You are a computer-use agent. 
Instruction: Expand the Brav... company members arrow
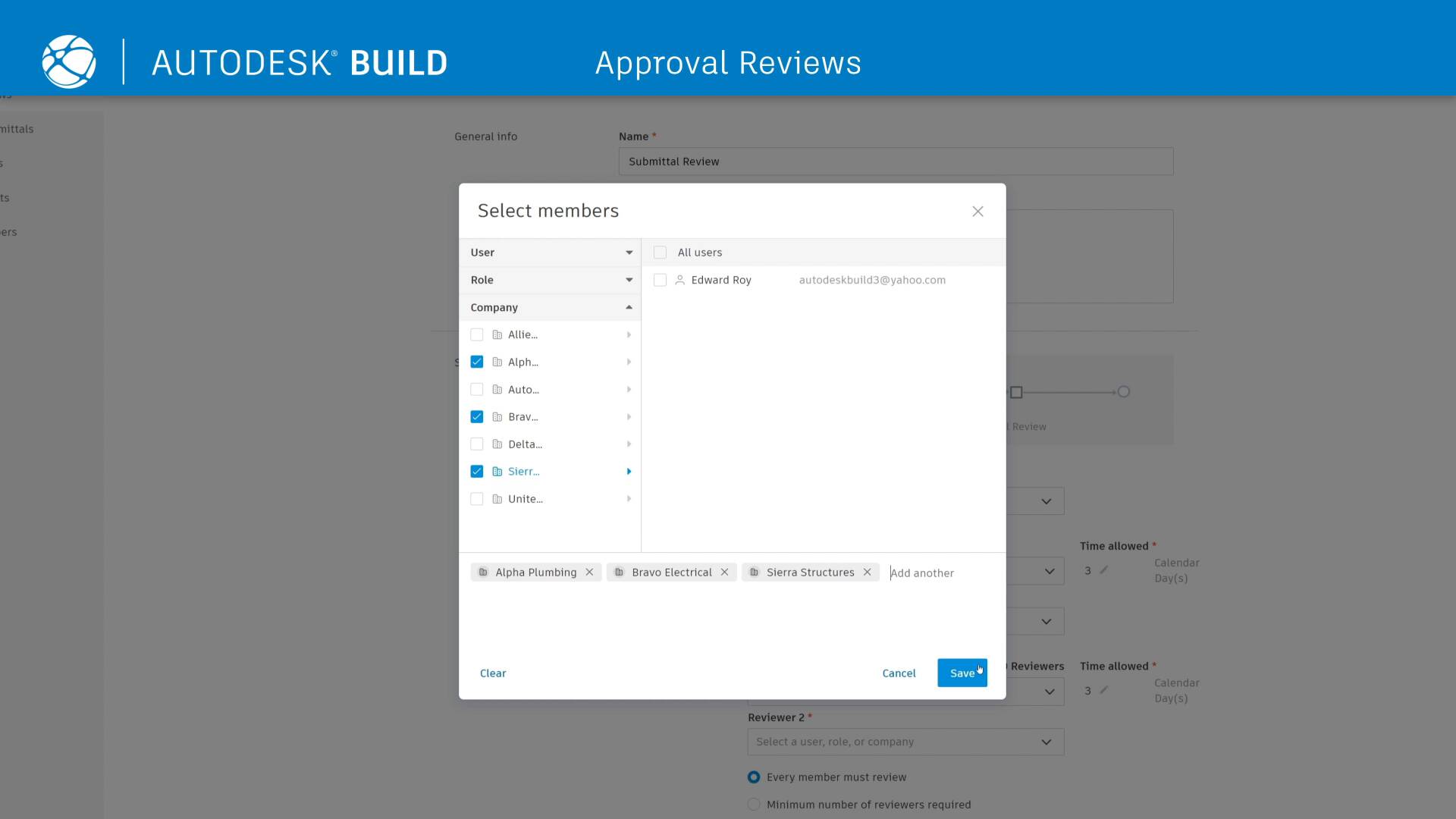629,417
